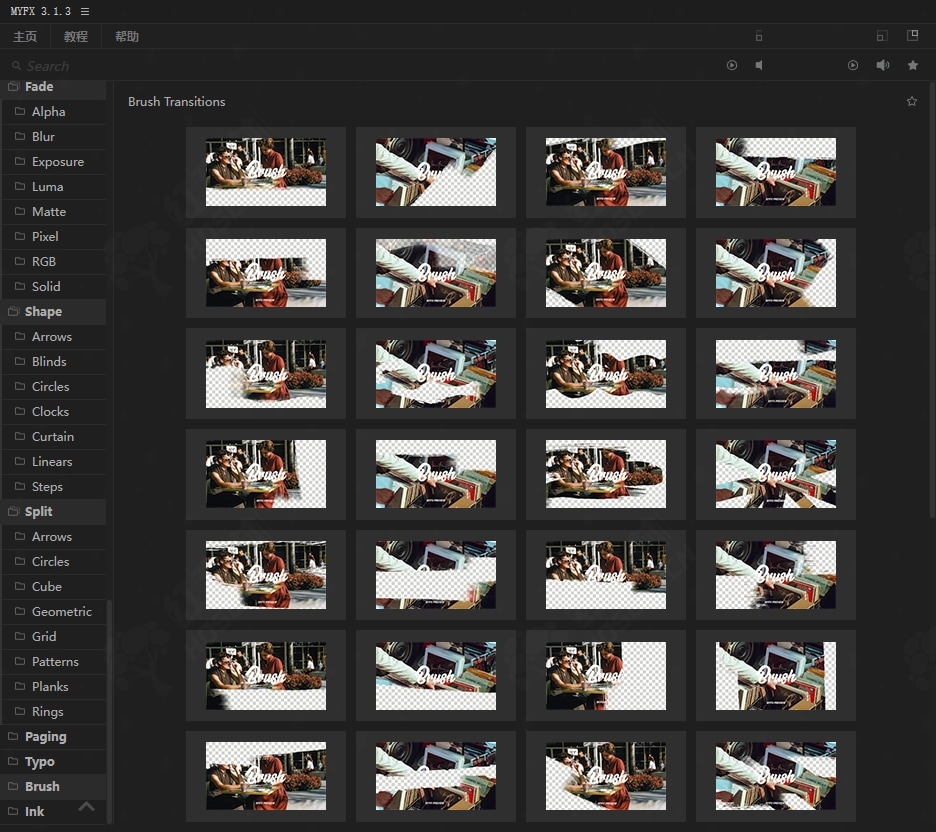Toggle the loud speaker sound icon
The height and width of the screenshot is (832, 936).
click(x=883, y=65)
